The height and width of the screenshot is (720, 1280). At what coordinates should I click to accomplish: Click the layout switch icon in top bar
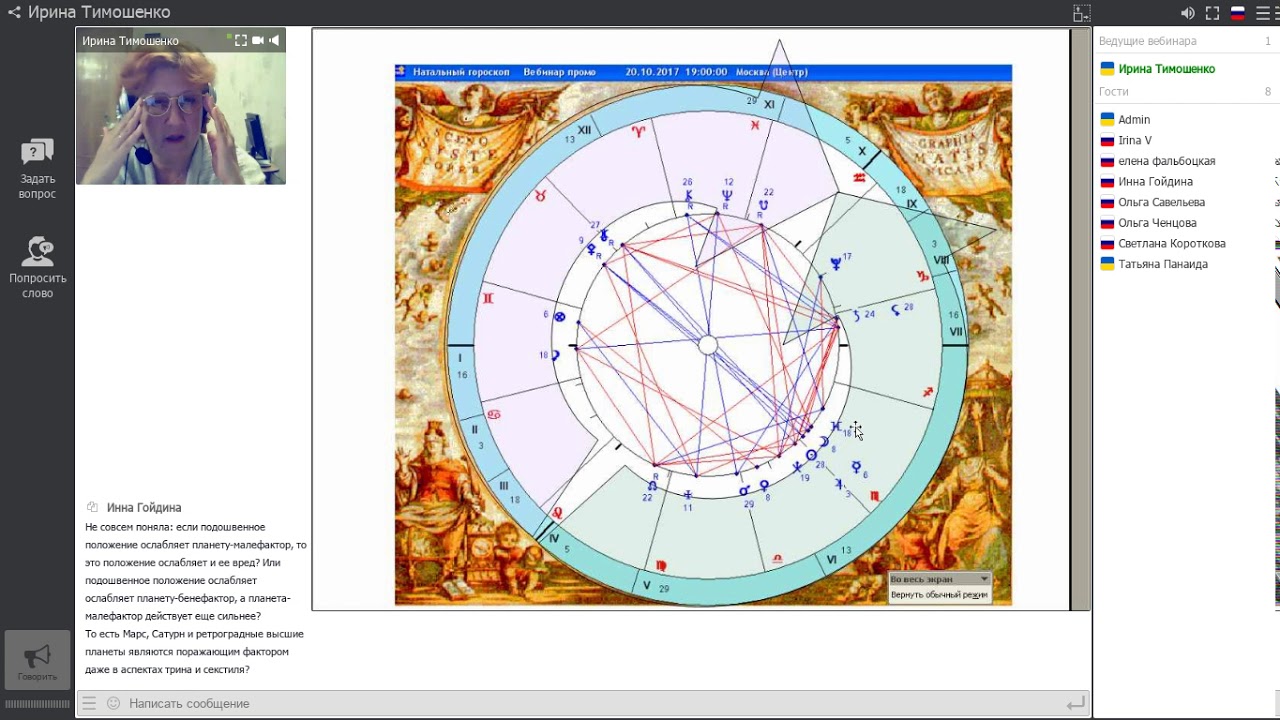click(x=1082, y=13)
